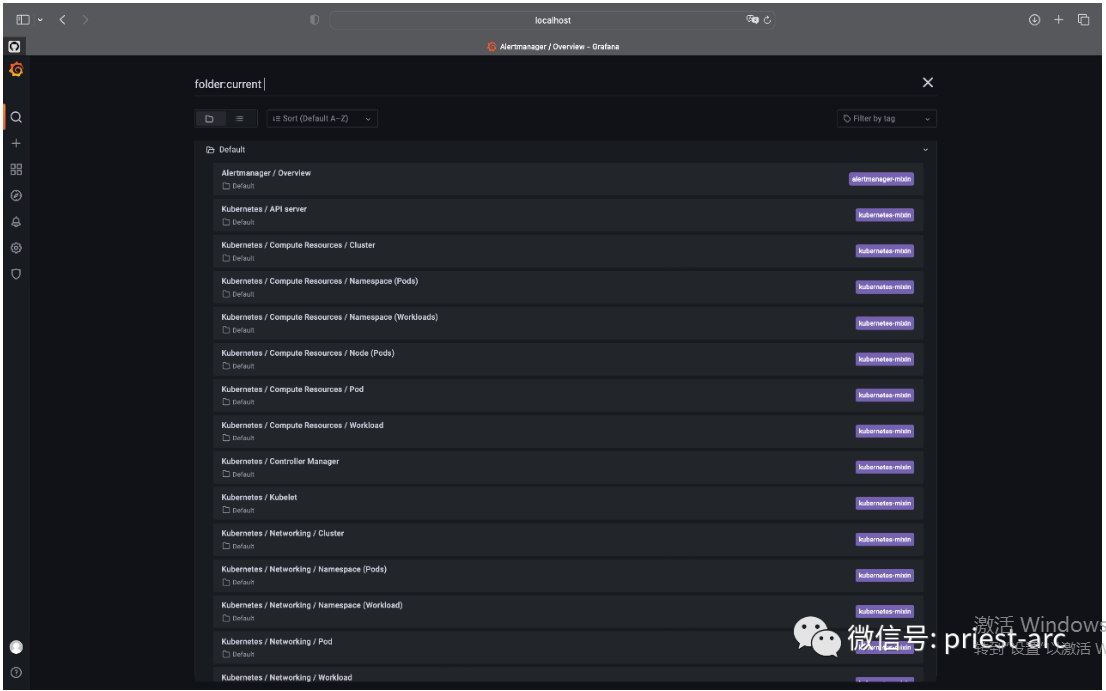The height and width of the screenshot is (691, 1106).
Task: Click kubernetes-mixin tag on API server row
Action: tap(885, 215)
